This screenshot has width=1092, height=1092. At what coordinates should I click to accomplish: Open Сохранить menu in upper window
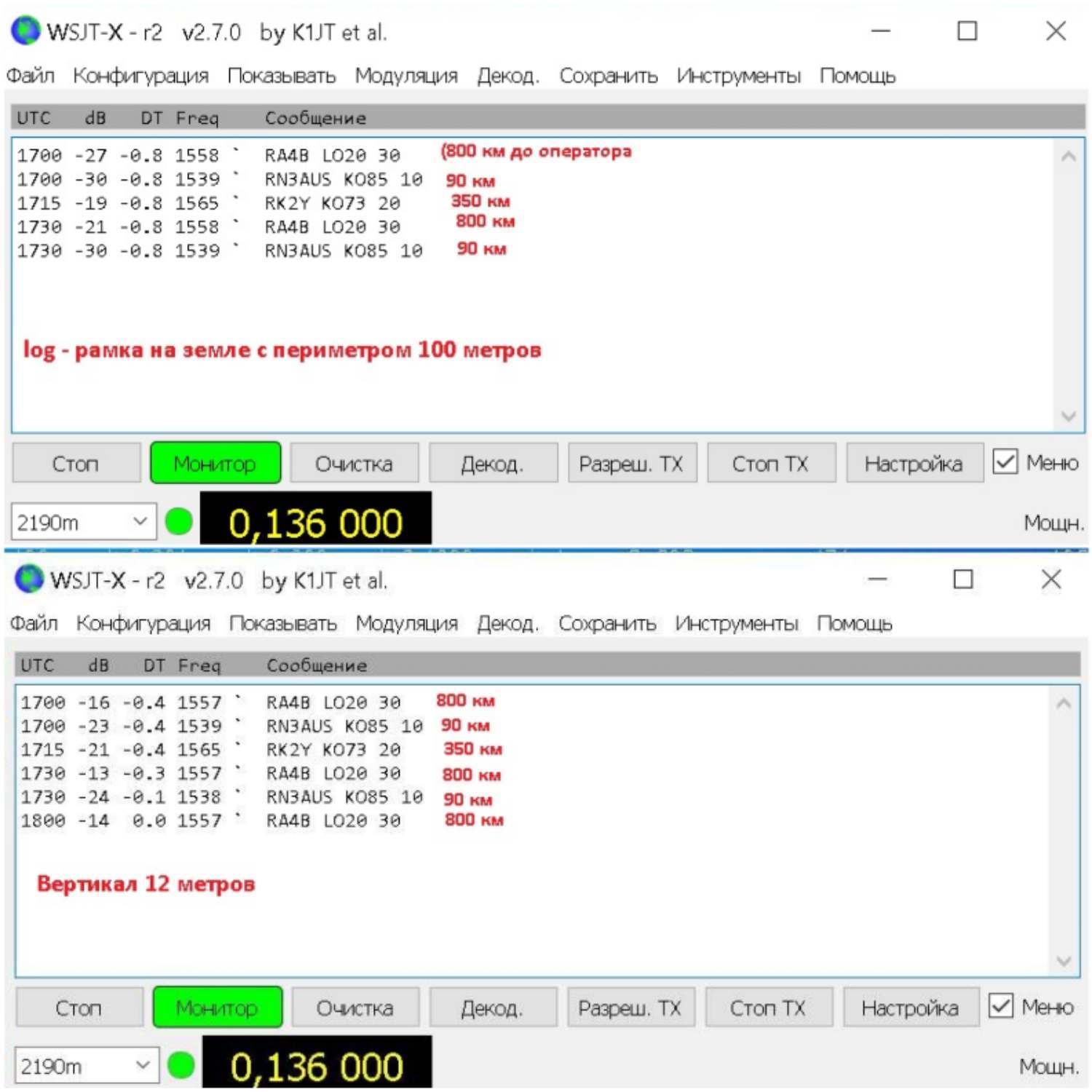click(608, 76)
